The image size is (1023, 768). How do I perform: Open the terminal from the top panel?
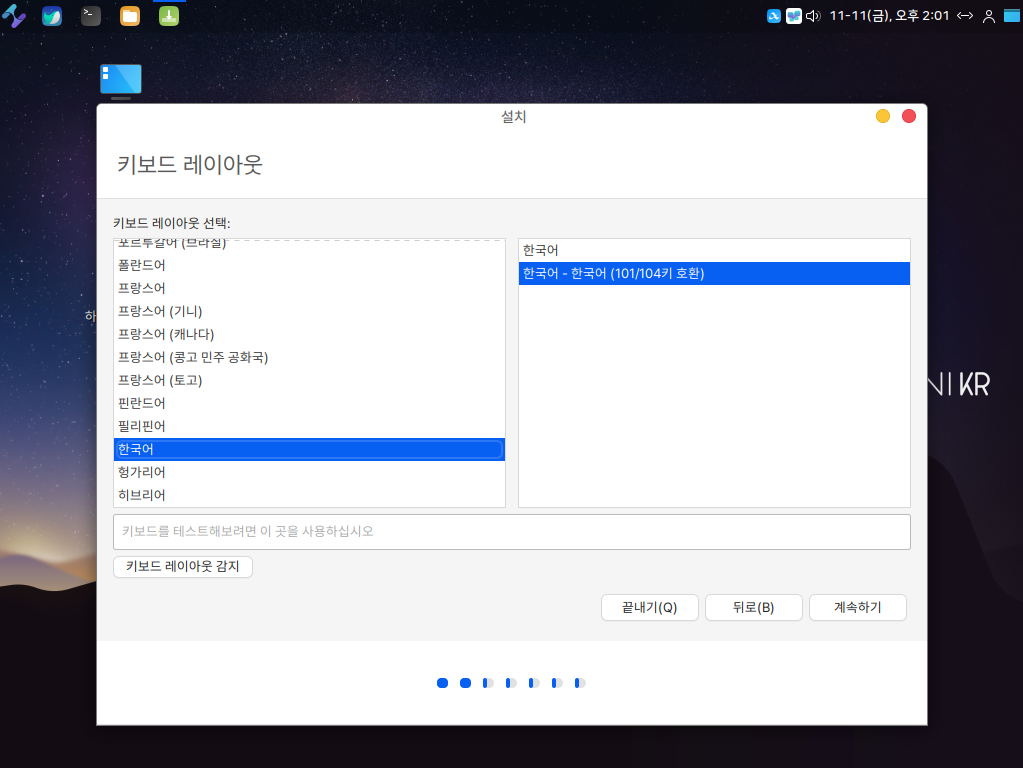point(91,16)
